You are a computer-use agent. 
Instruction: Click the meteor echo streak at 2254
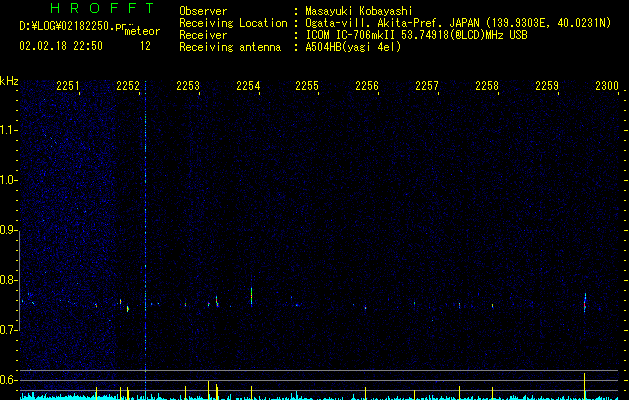coord(252,297)
